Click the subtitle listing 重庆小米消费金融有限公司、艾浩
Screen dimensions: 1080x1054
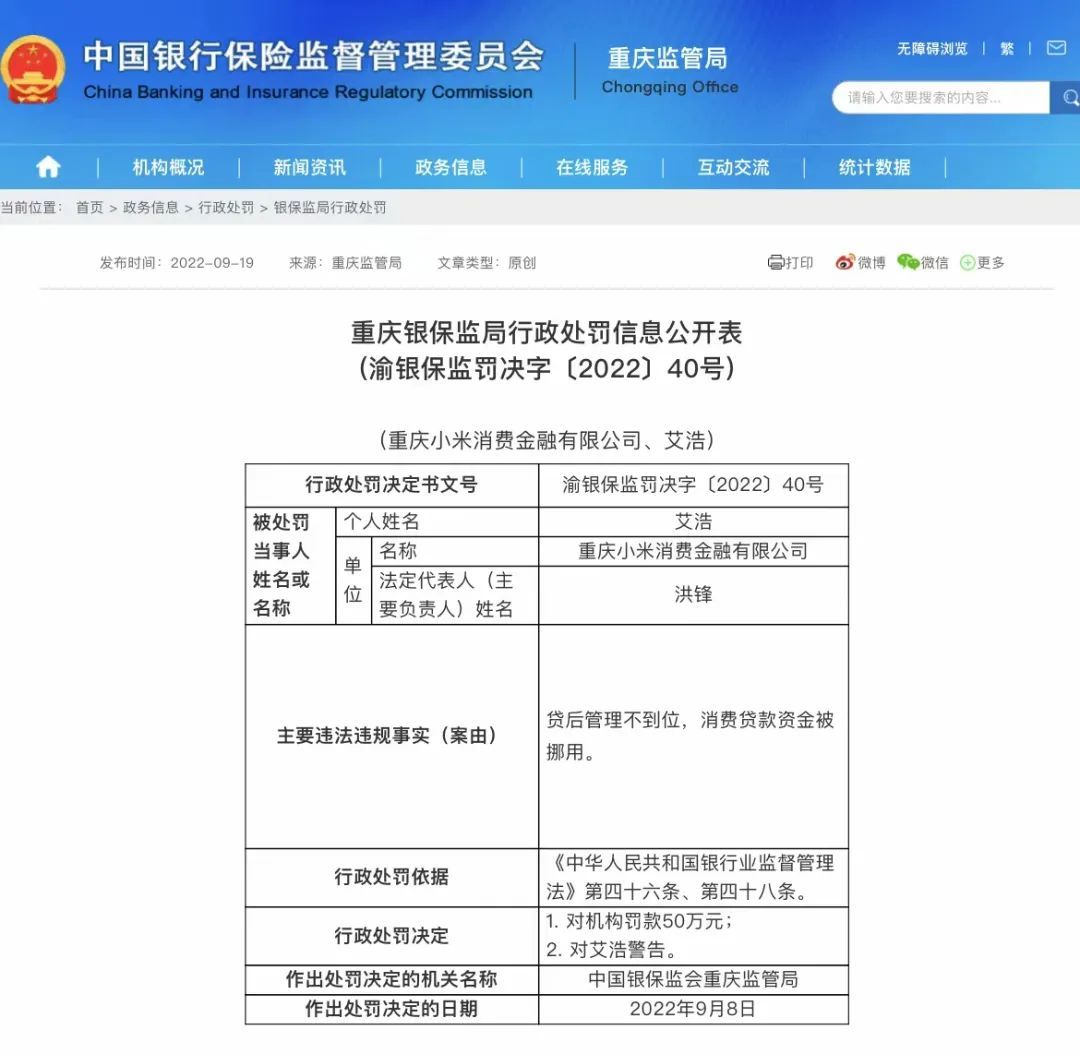point(546,440)
